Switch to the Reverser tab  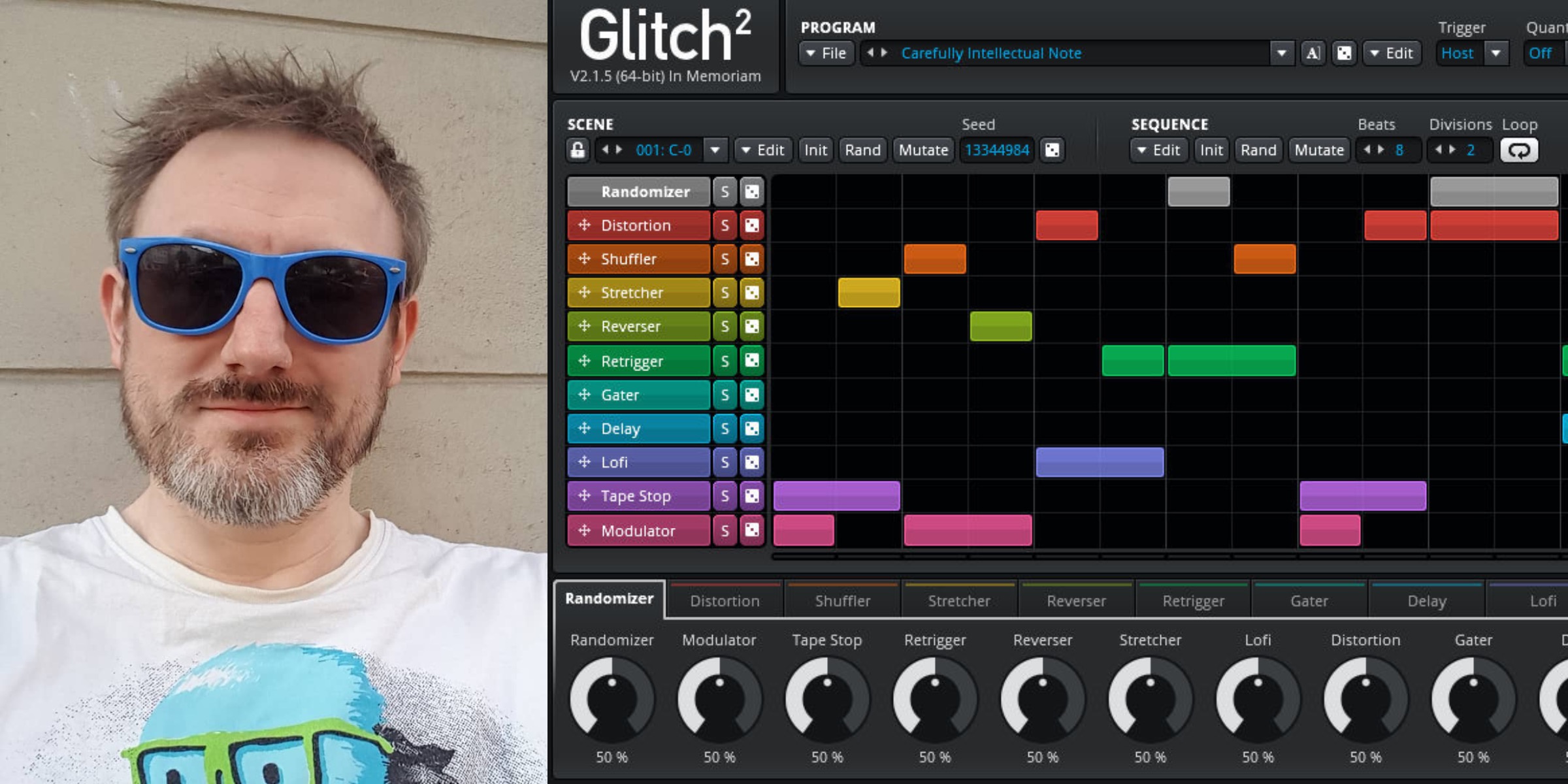tap(1076, 600)
